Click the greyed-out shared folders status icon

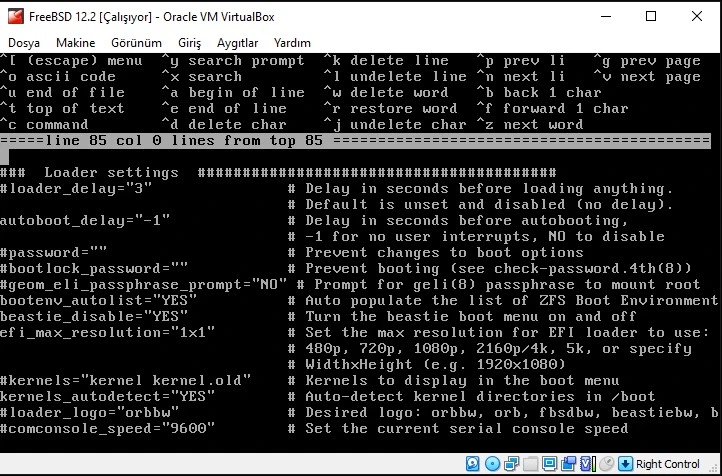530,464
